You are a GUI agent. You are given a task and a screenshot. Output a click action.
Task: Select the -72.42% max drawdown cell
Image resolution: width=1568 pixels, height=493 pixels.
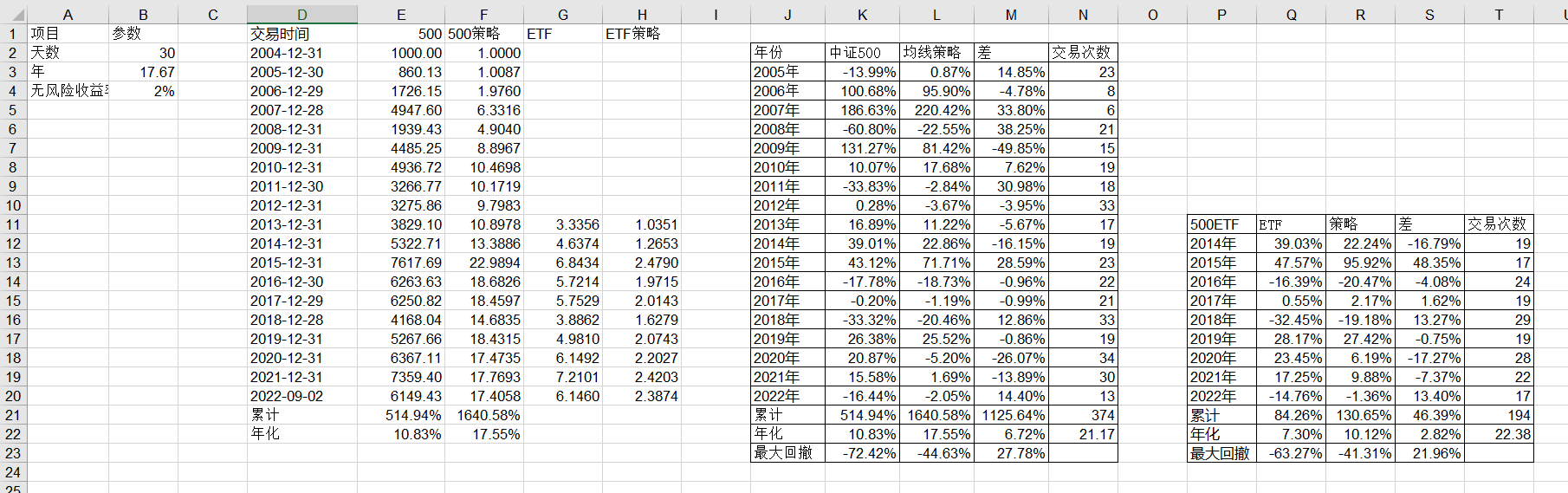(862, 453)
